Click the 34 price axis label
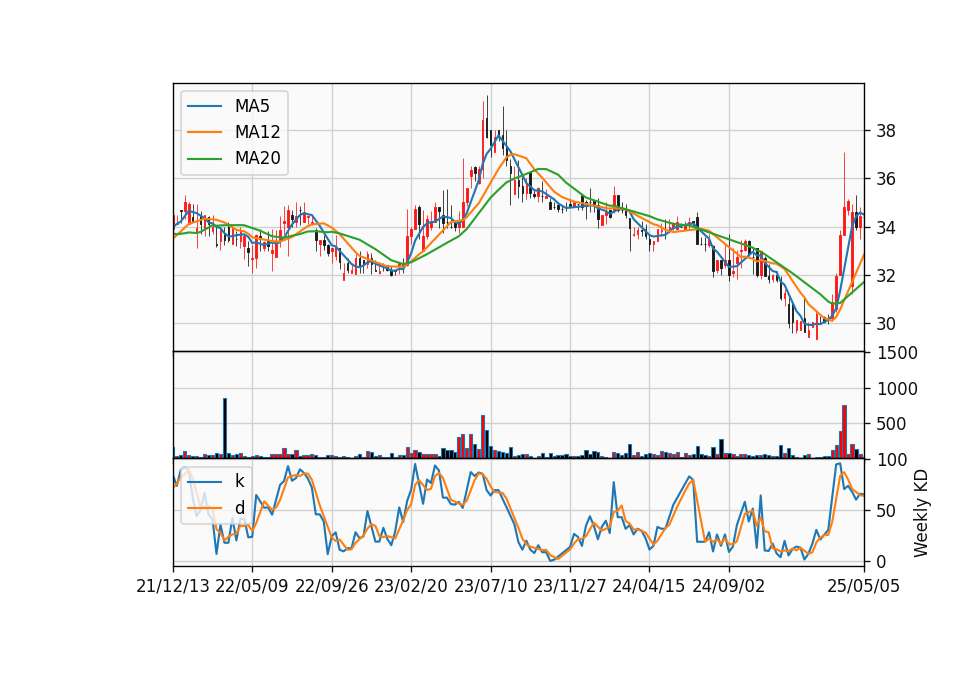 click(x=885, y=228)
